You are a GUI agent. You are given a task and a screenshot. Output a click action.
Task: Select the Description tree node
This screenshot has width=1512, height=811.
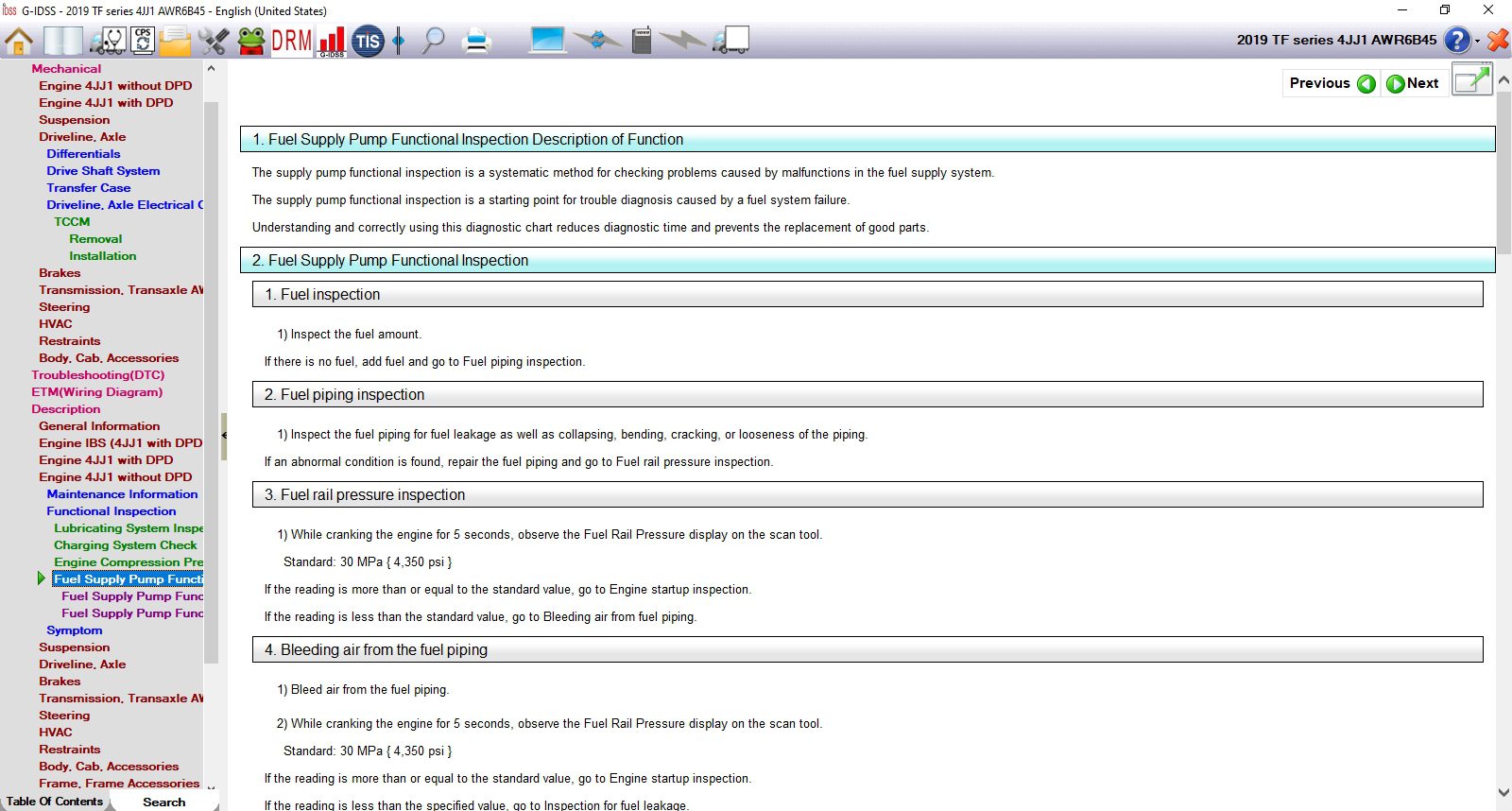[66, 409]
